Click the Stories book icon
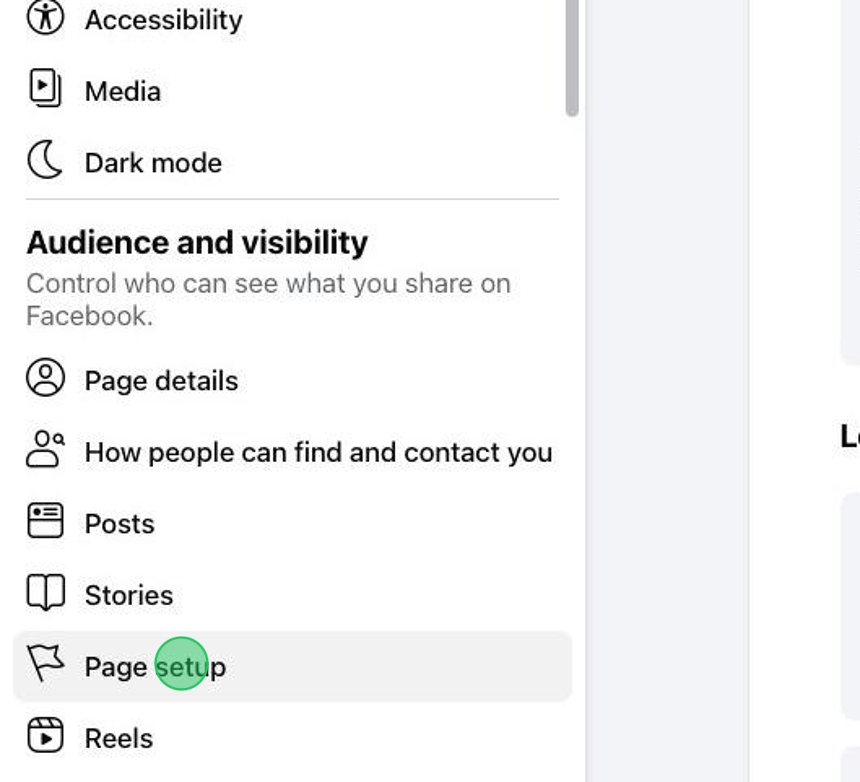The image size is (860, 782). click(x=44, y=594)
